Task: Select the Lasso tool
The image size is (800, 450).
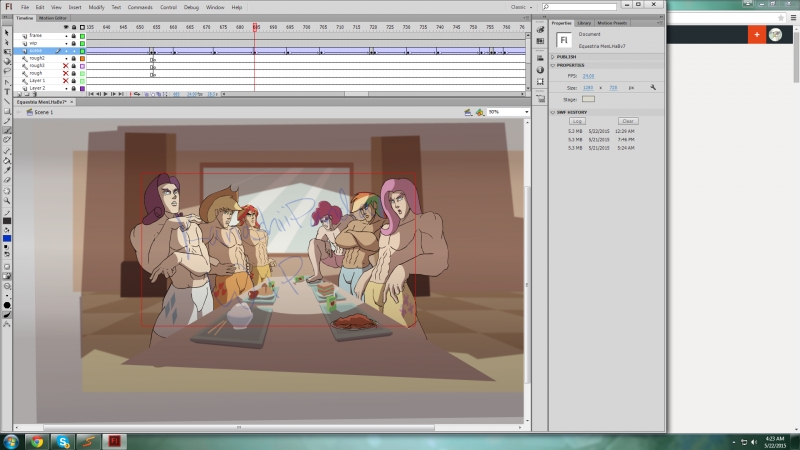Action: pyautogui.click(x=7, y=71)
